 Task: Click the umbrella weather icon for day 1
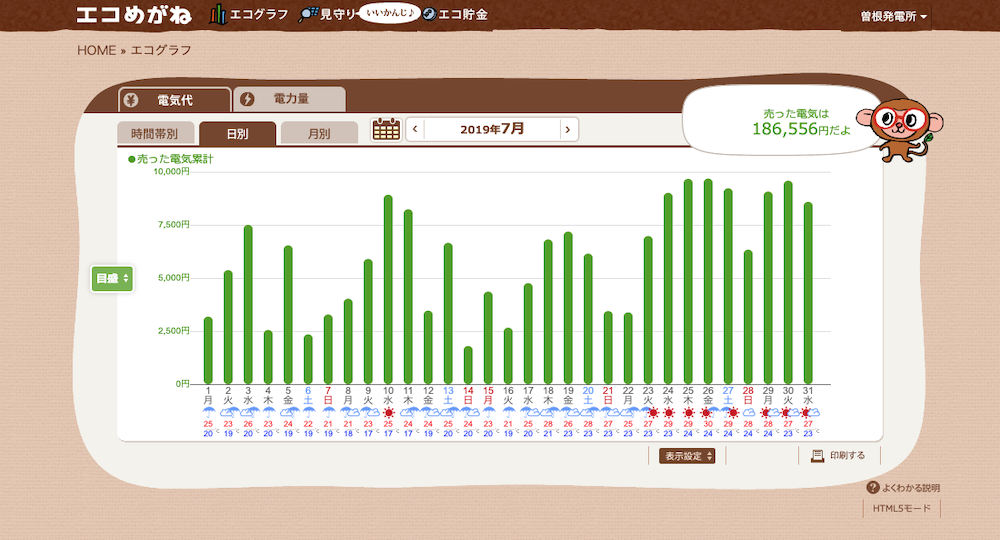pyautogui.click(x=209, y=412)
